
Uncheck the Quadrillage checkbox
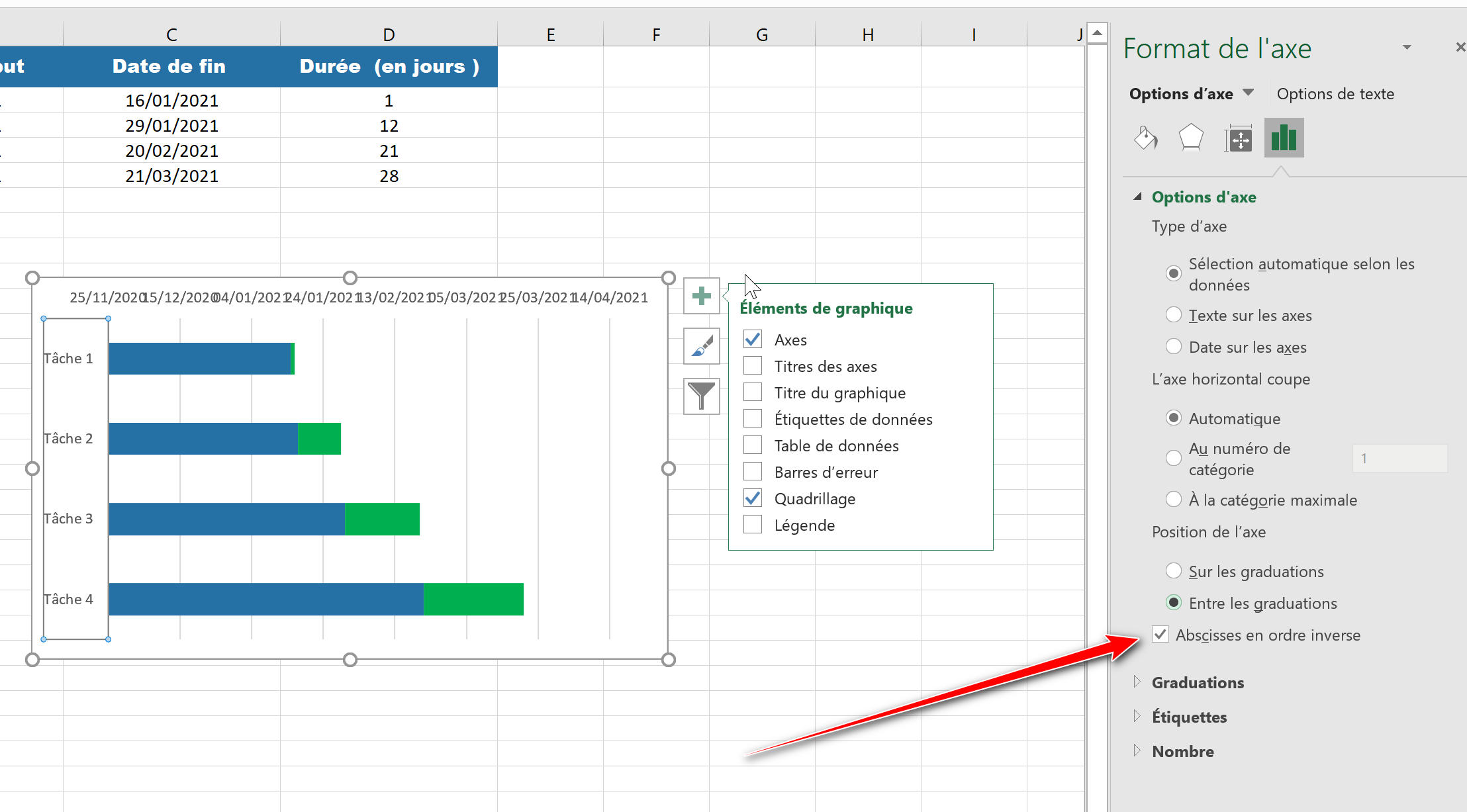753,498
